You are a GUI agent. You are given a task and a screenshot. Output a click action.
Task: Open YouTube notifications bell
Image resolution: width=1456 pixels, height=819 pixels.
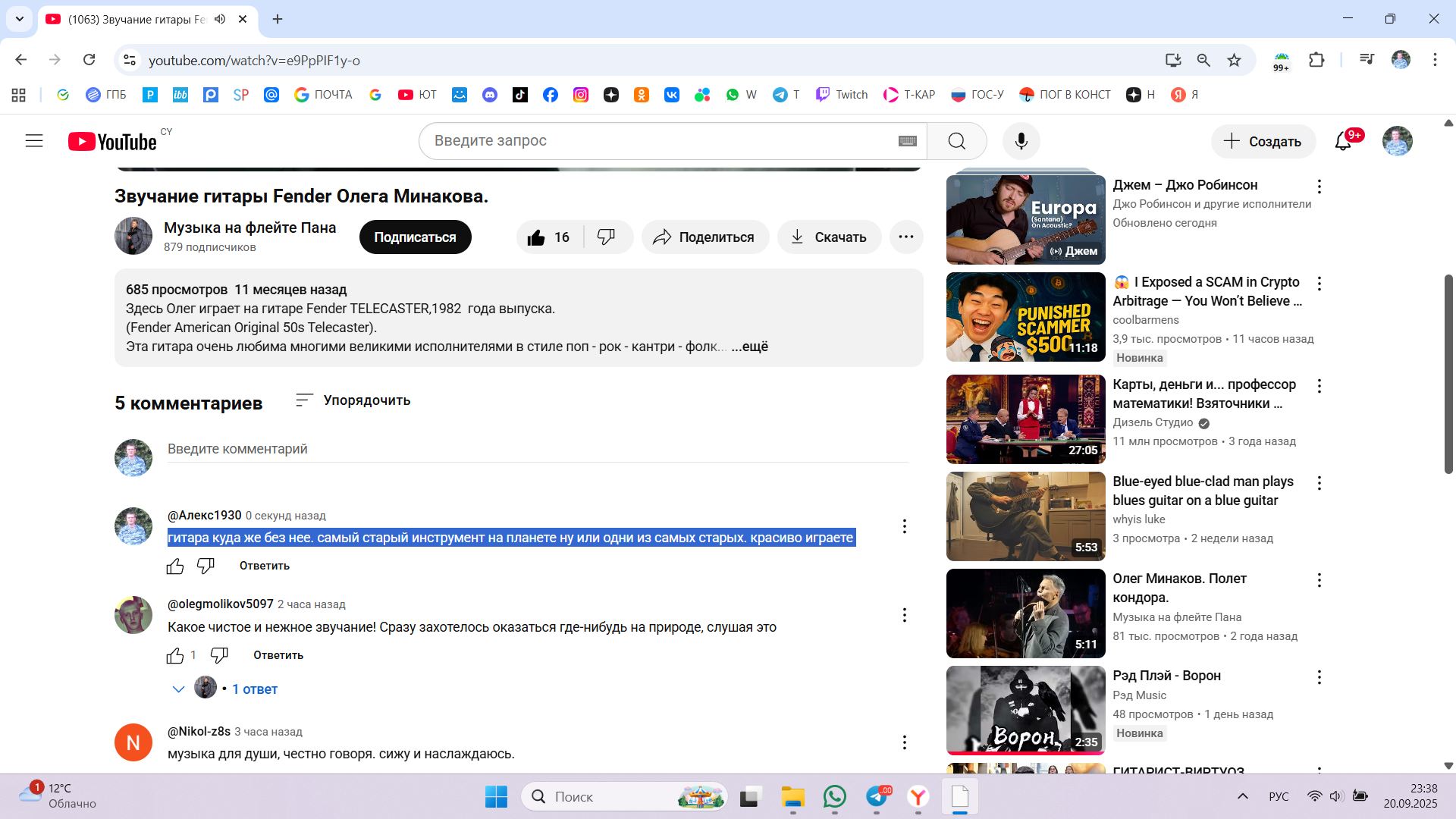1343,141
